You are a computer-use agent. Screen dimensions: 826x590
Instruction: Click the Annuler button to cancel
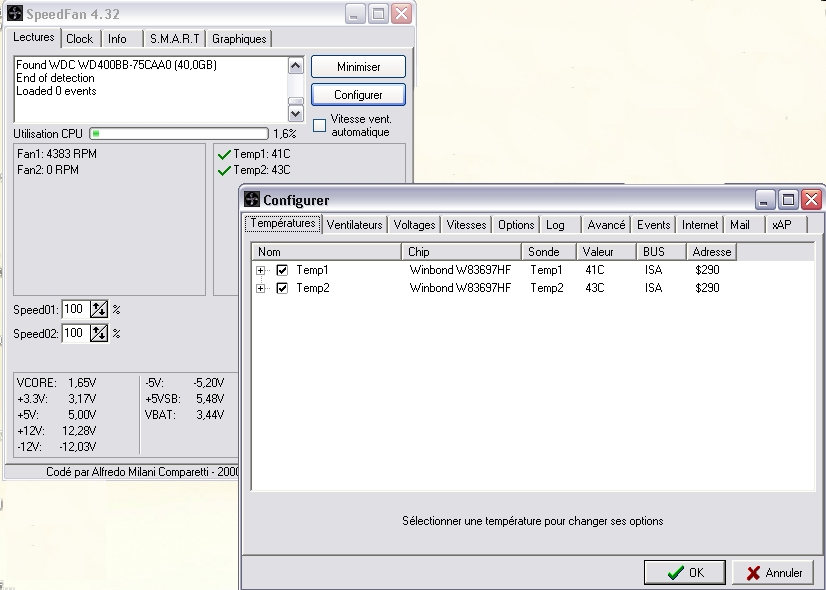[x=773, y=573]
